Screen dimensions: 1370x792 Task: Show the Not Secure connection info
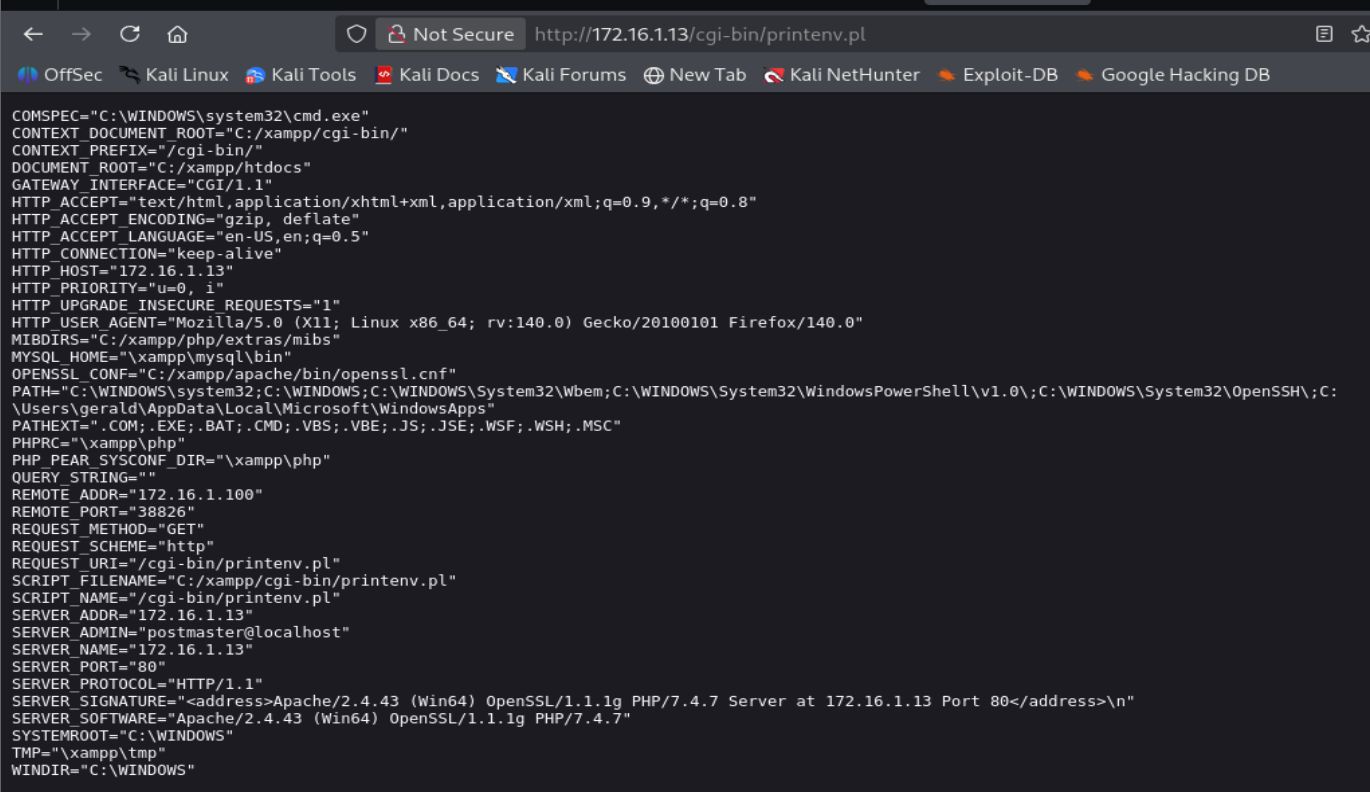[x=451, y=34]
